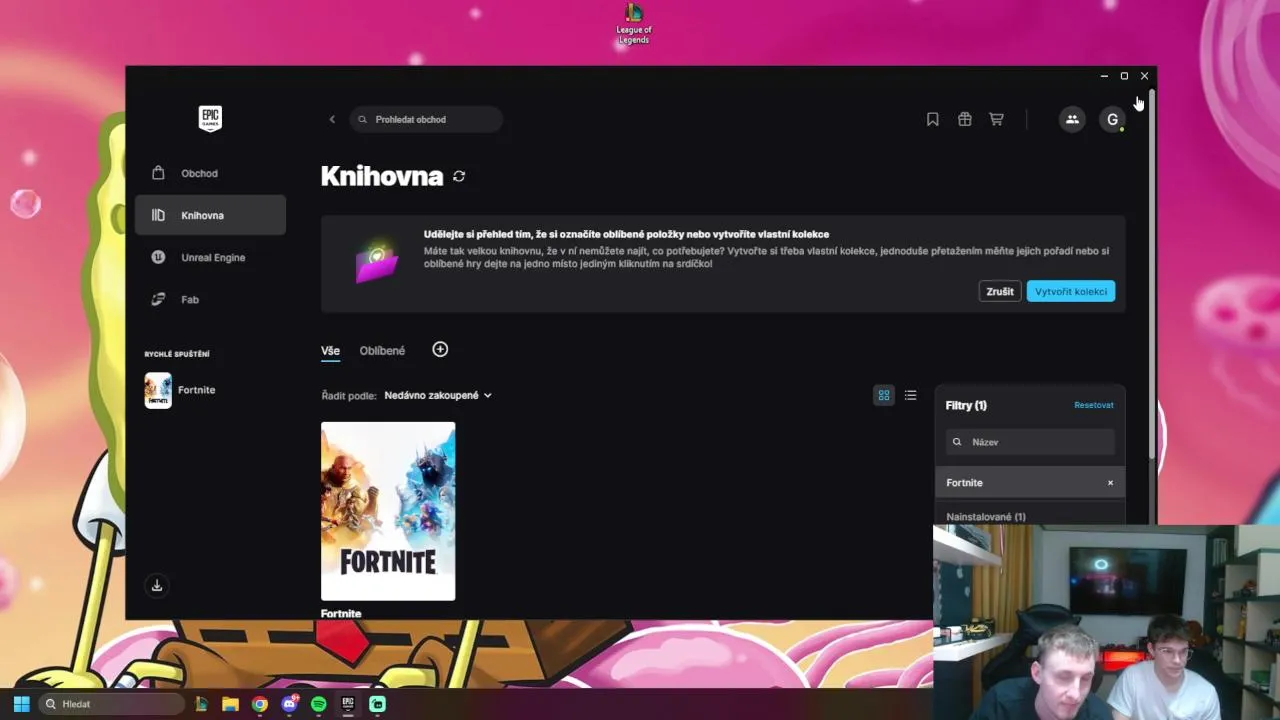Open Windows Start menu

(21, 704)
